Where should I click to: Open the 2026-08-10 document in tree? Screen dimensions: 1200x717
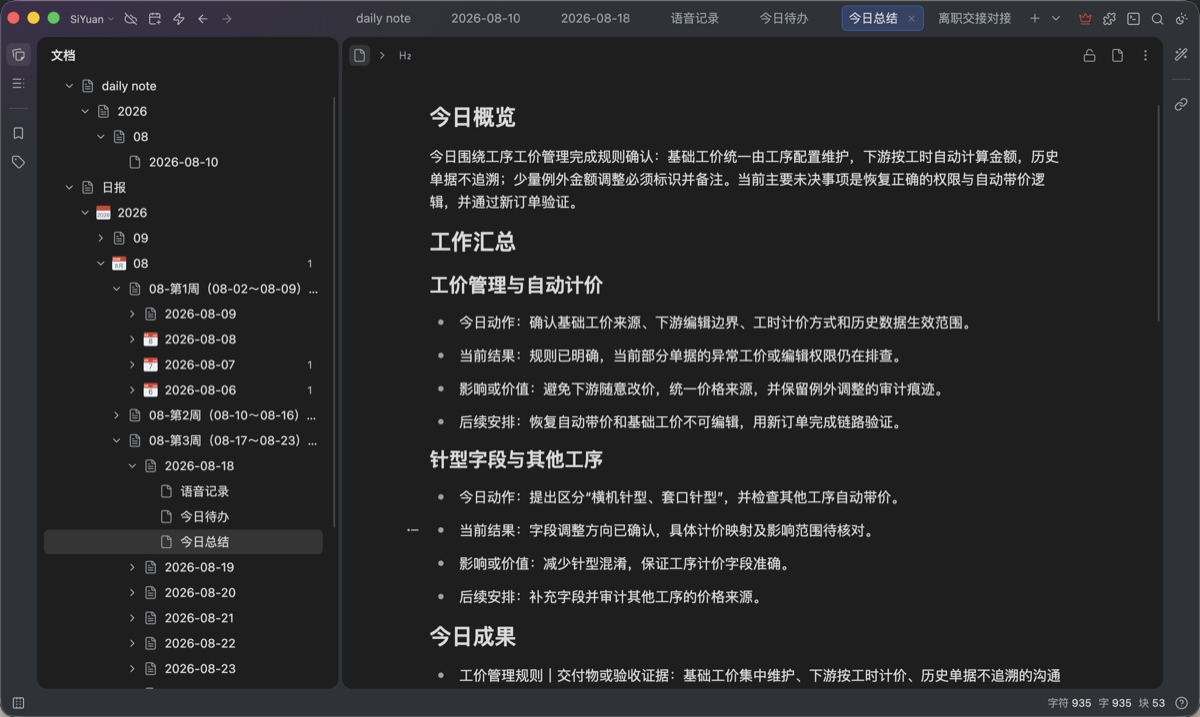pyautogui.click(x=183, y=162)
